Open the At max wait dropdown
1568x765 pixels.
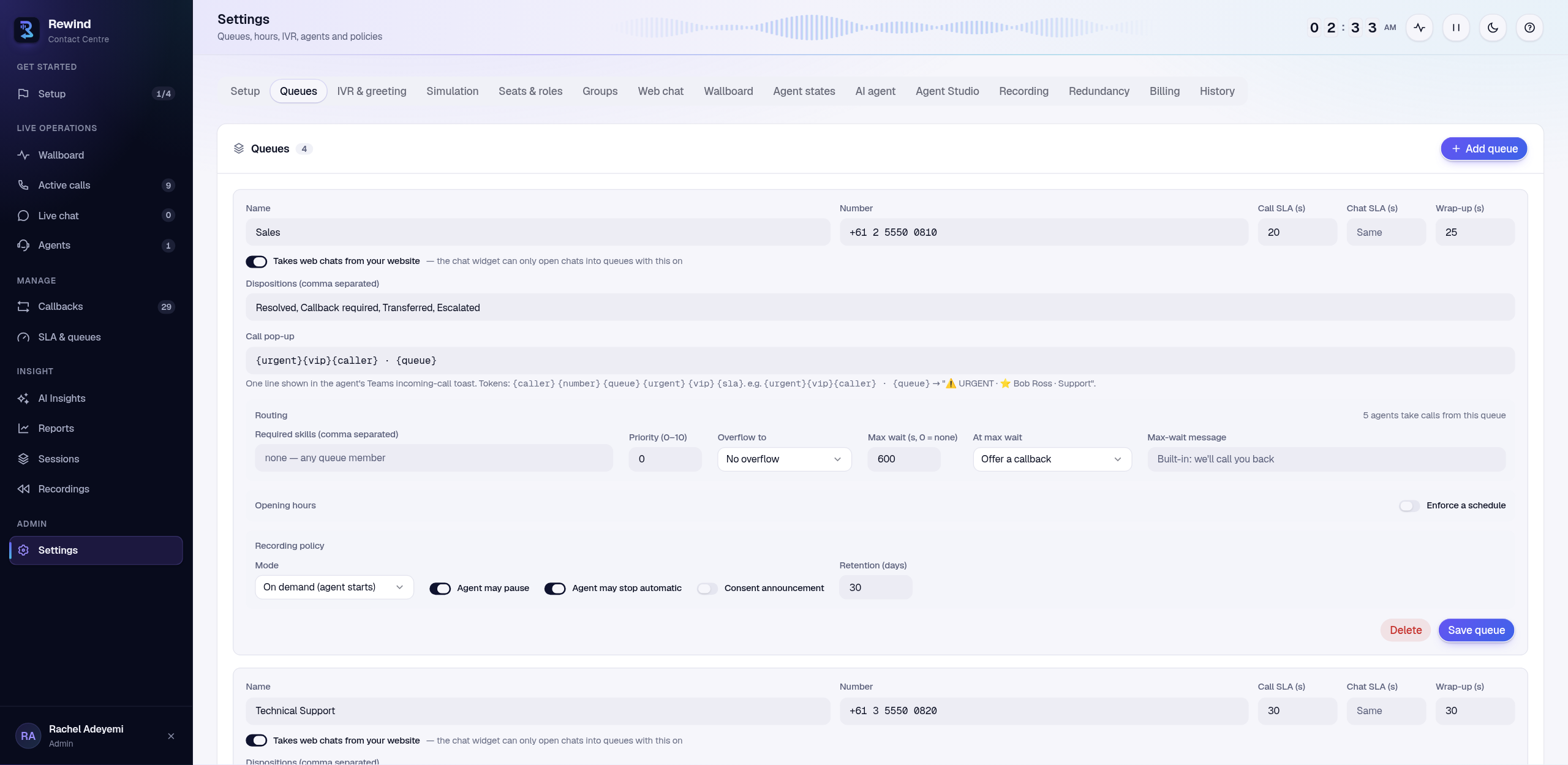tap(1052, 459)
